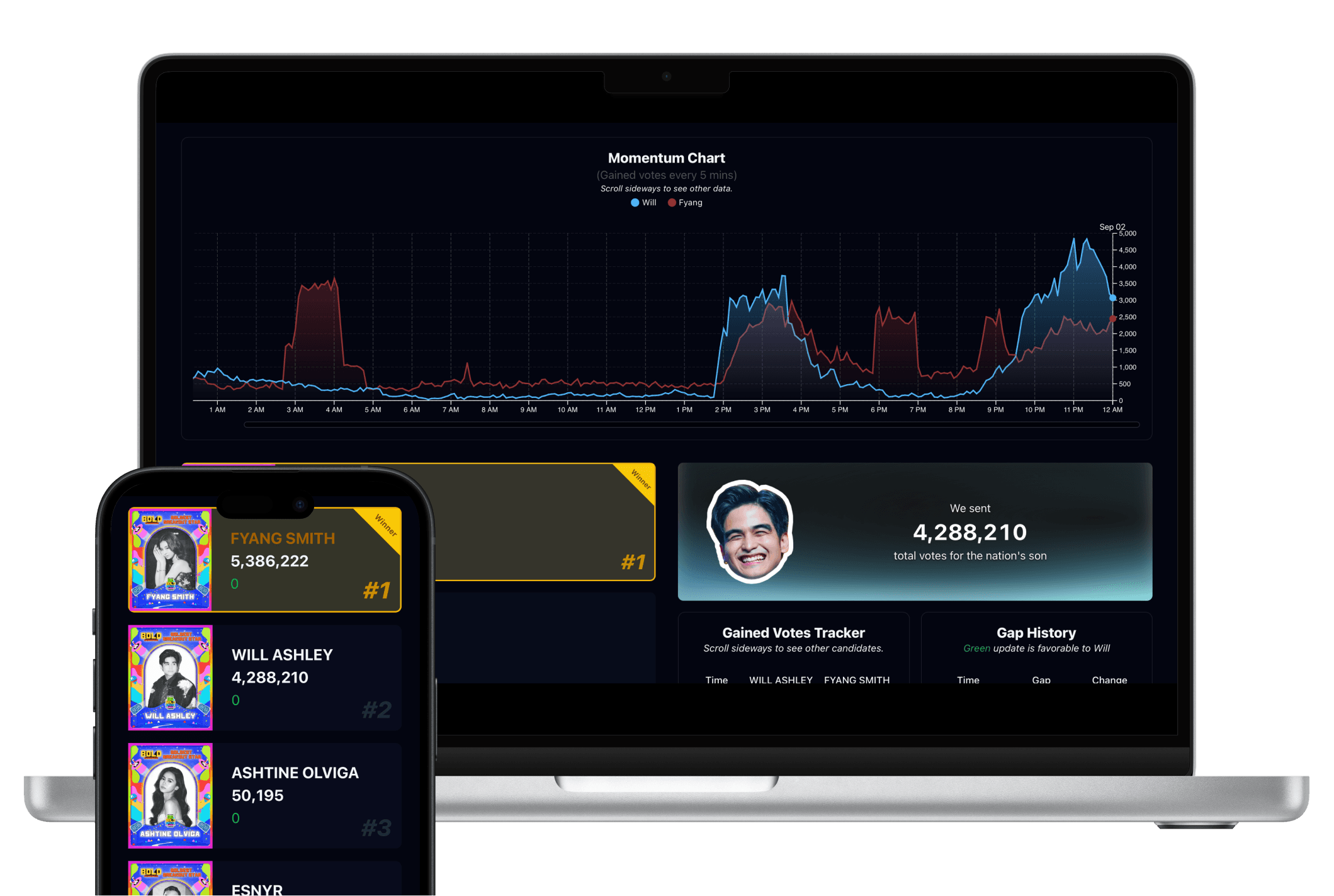This screenshot has height=896, width=1334.
Task: Click the 4,288,210 total votes banner number
Action: (x=969, y=533)
